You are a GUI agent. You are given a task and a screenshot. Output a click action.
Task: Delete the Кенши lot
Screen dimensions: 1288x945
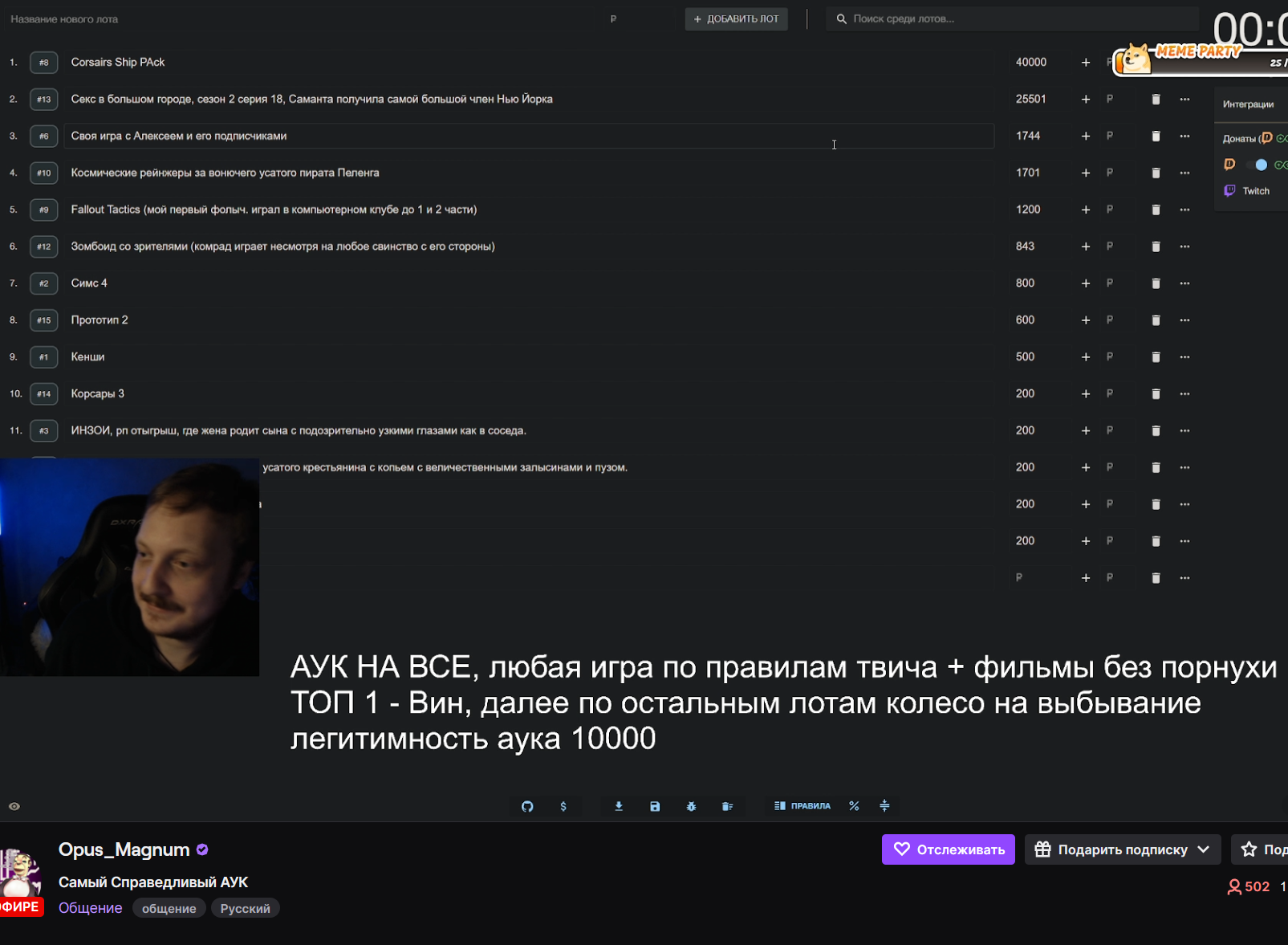tap(1156, 357)
